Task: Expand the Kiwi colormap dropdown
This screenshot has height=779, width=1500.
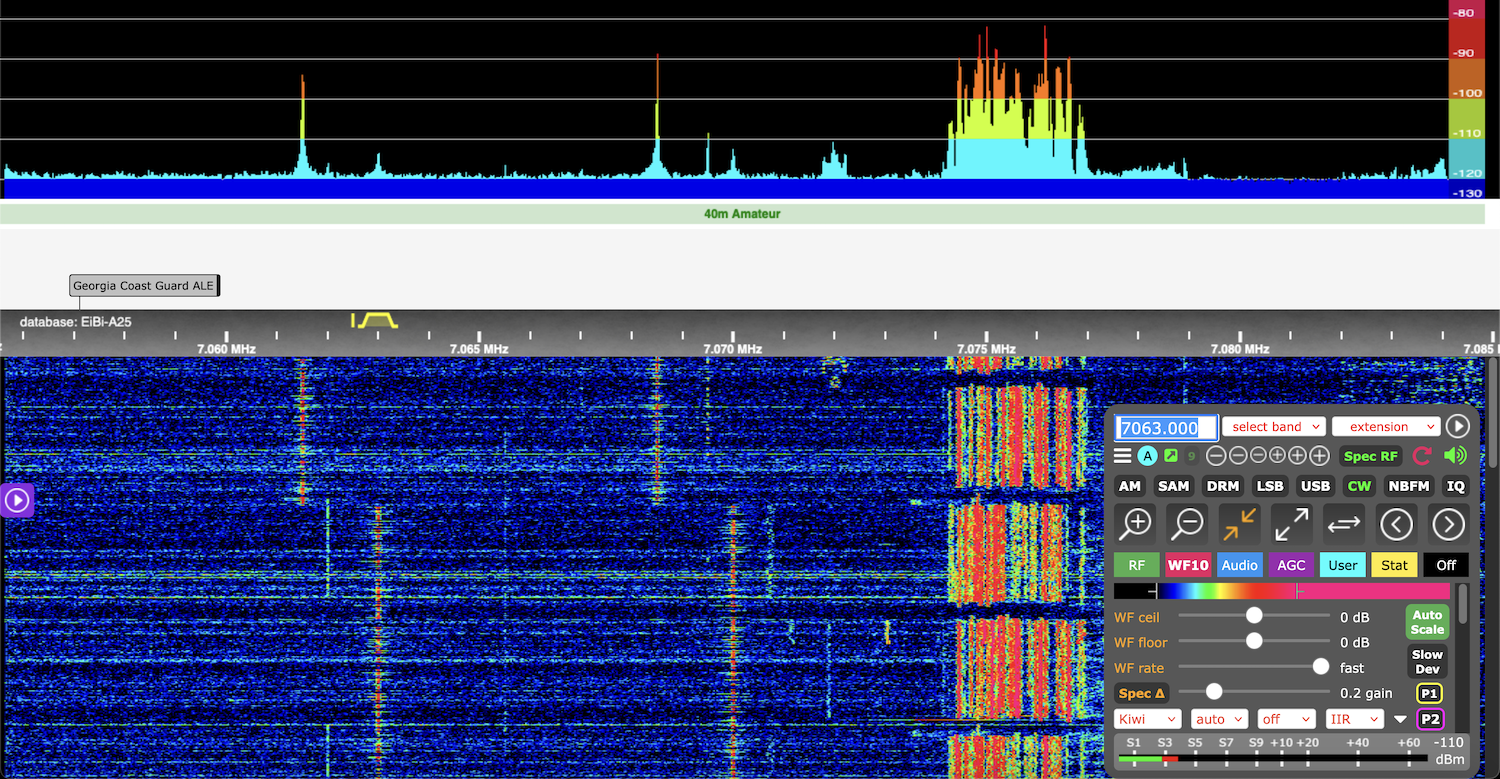Action: (x=1147, y=719)
